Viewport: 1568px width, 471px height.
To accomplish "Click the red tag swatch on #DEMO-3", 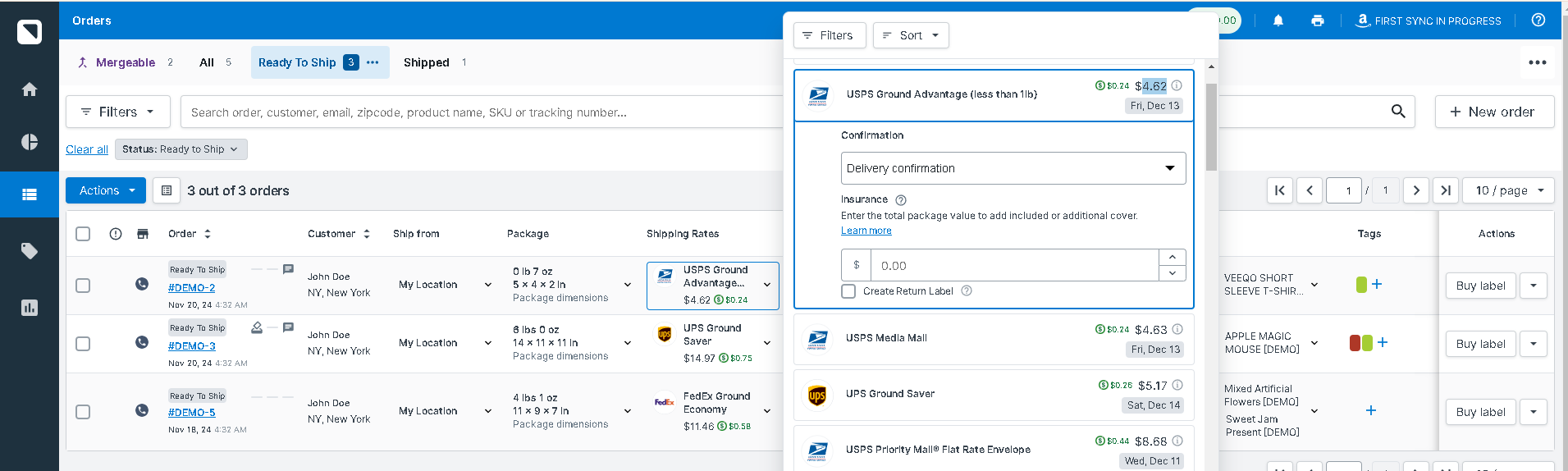I will [x=1355, y=343].
